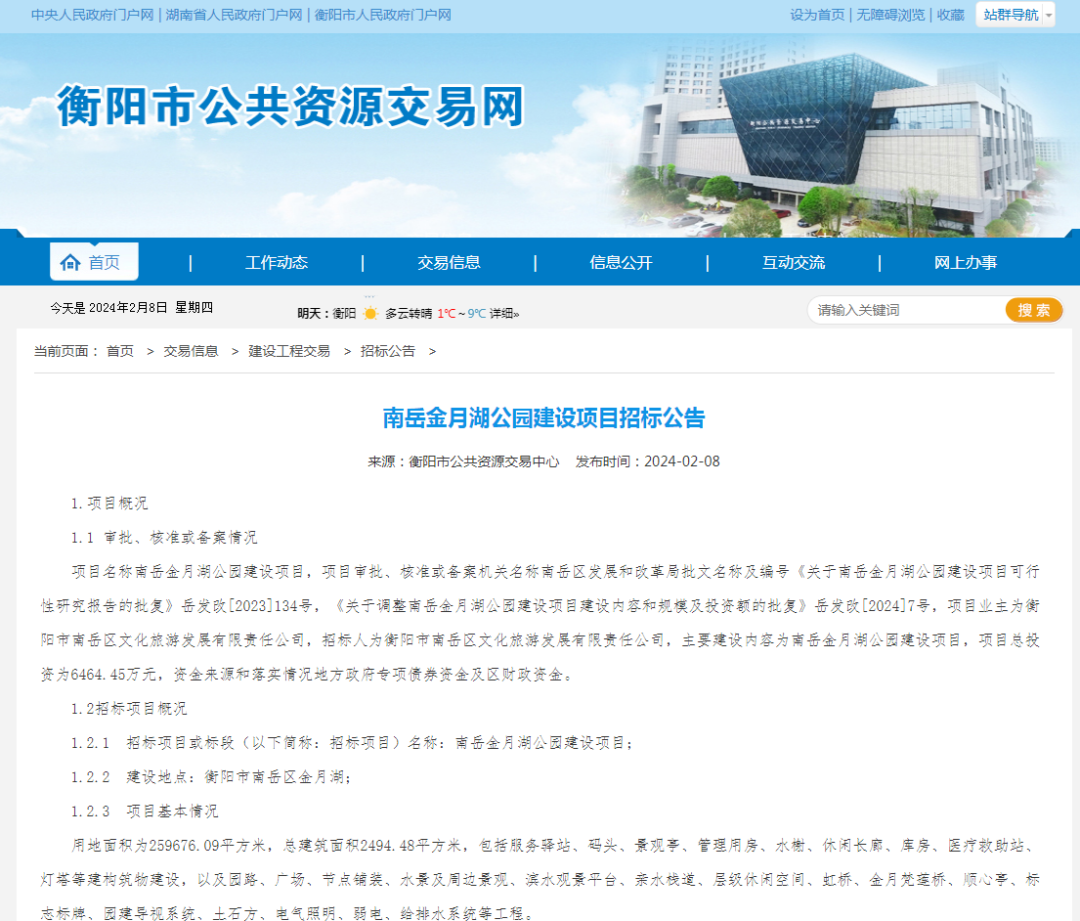Open 网上办事 navigation menu
1080x921 pixels.
tap(966, 262)
